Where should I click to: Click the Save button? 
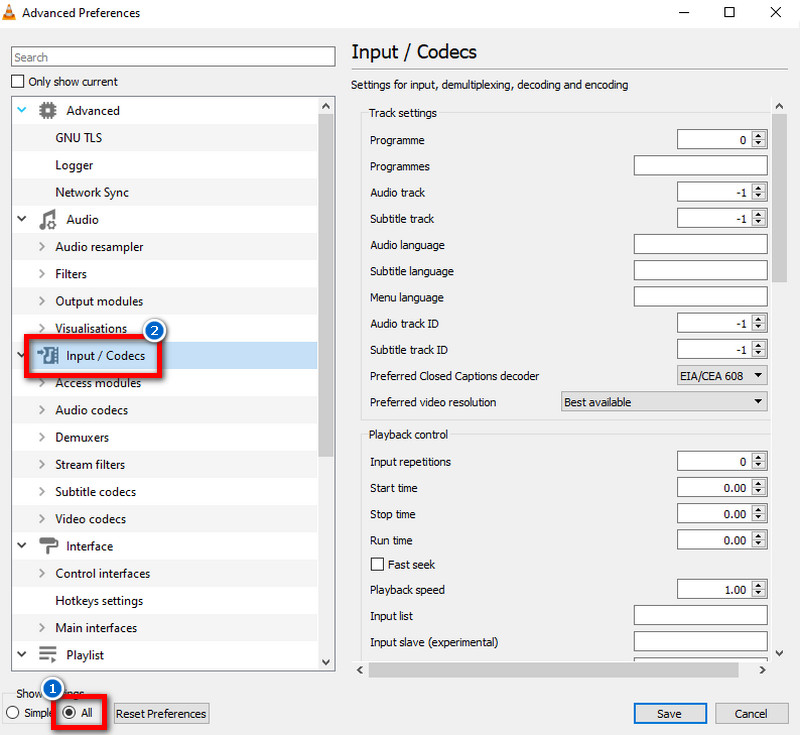click(x=670, y=713)
